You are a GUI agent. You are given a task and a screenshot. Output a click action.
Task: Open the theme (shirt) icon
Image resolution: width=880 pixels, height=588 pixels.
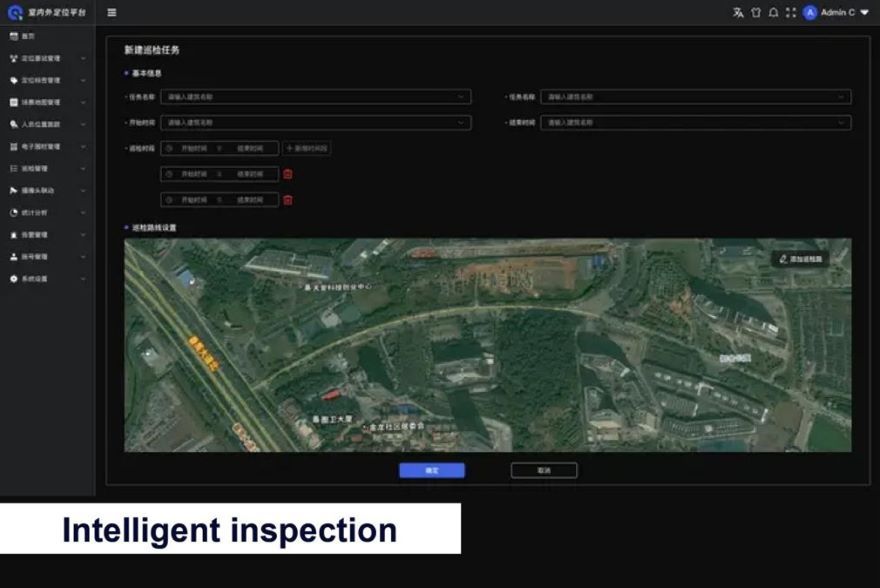756,13
